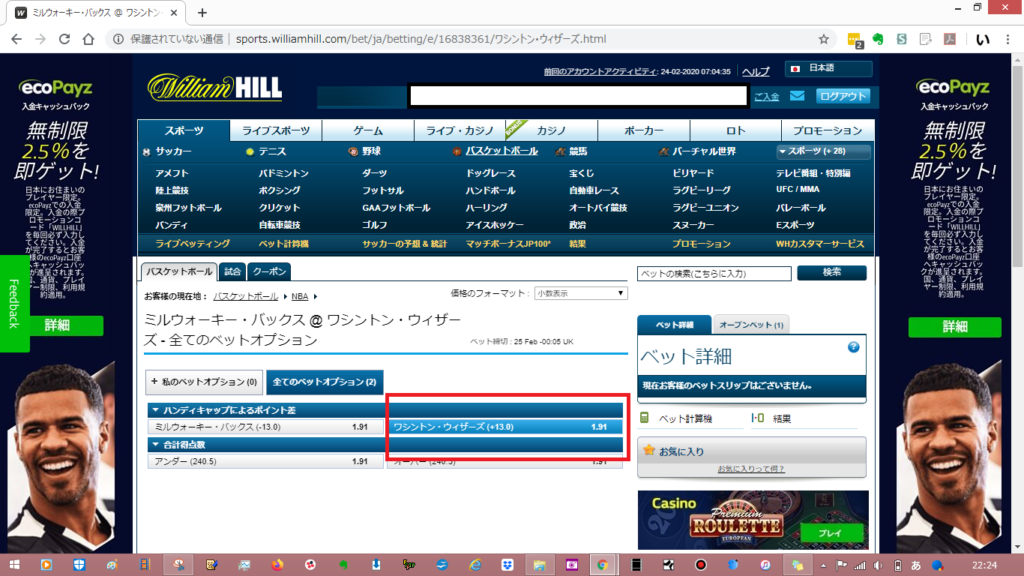The width and height of the screenshot is (1024, 576).
Task: Open the カジノ tab
Action: 551,131
